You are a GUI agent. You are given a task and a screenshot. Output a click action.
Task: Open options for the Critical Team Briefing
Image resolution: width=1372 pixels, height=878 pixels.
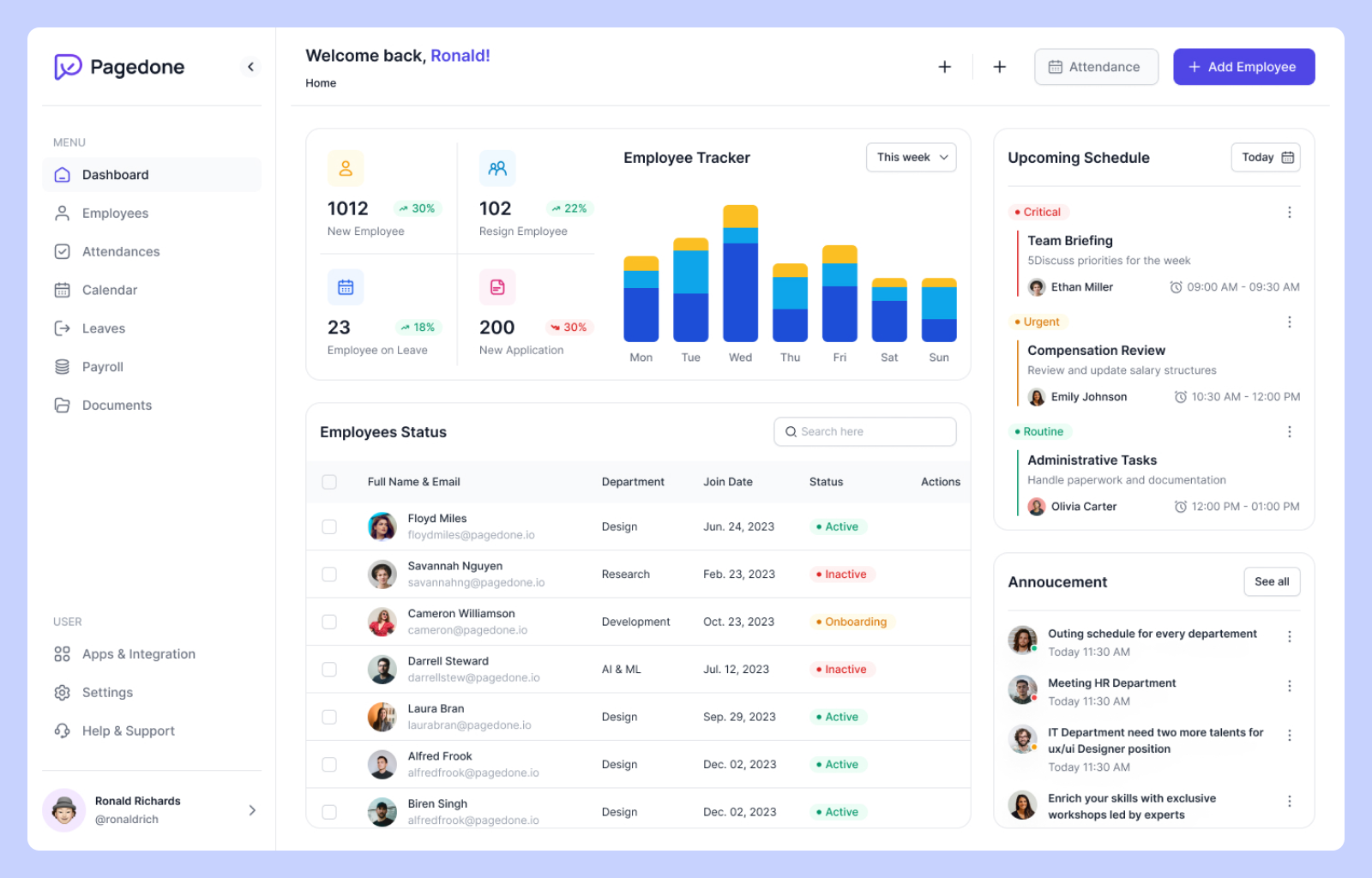(1289, 213)
